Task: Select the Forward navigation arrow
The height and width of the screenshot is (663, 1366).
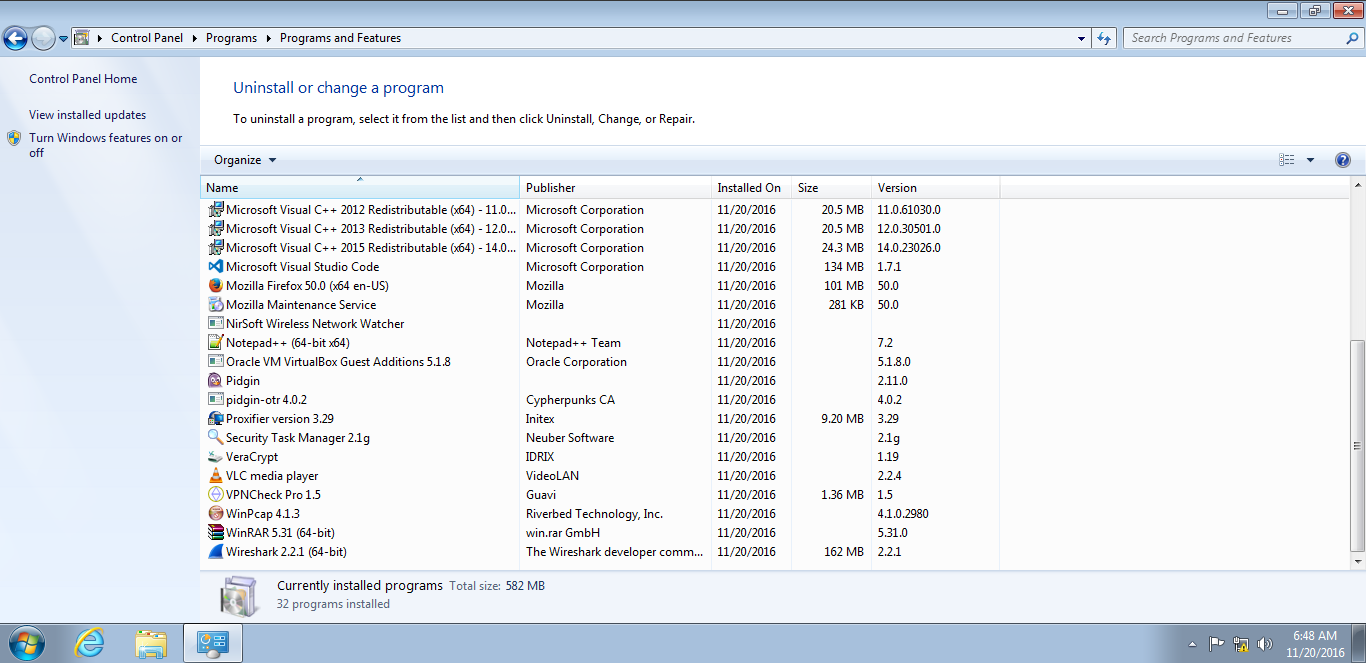Action: [43, 39]
